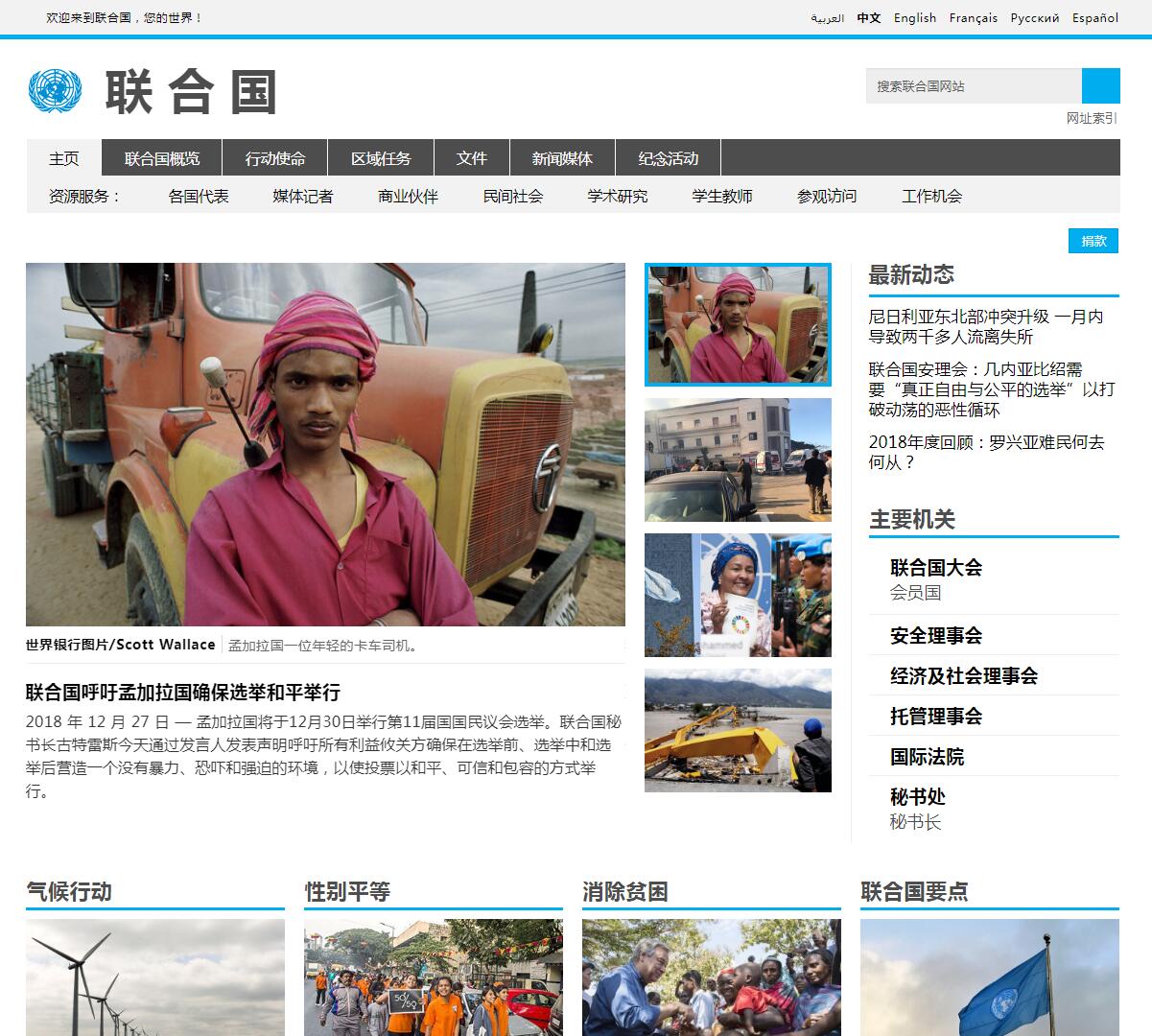Switch language to Español

[1095, 17]
